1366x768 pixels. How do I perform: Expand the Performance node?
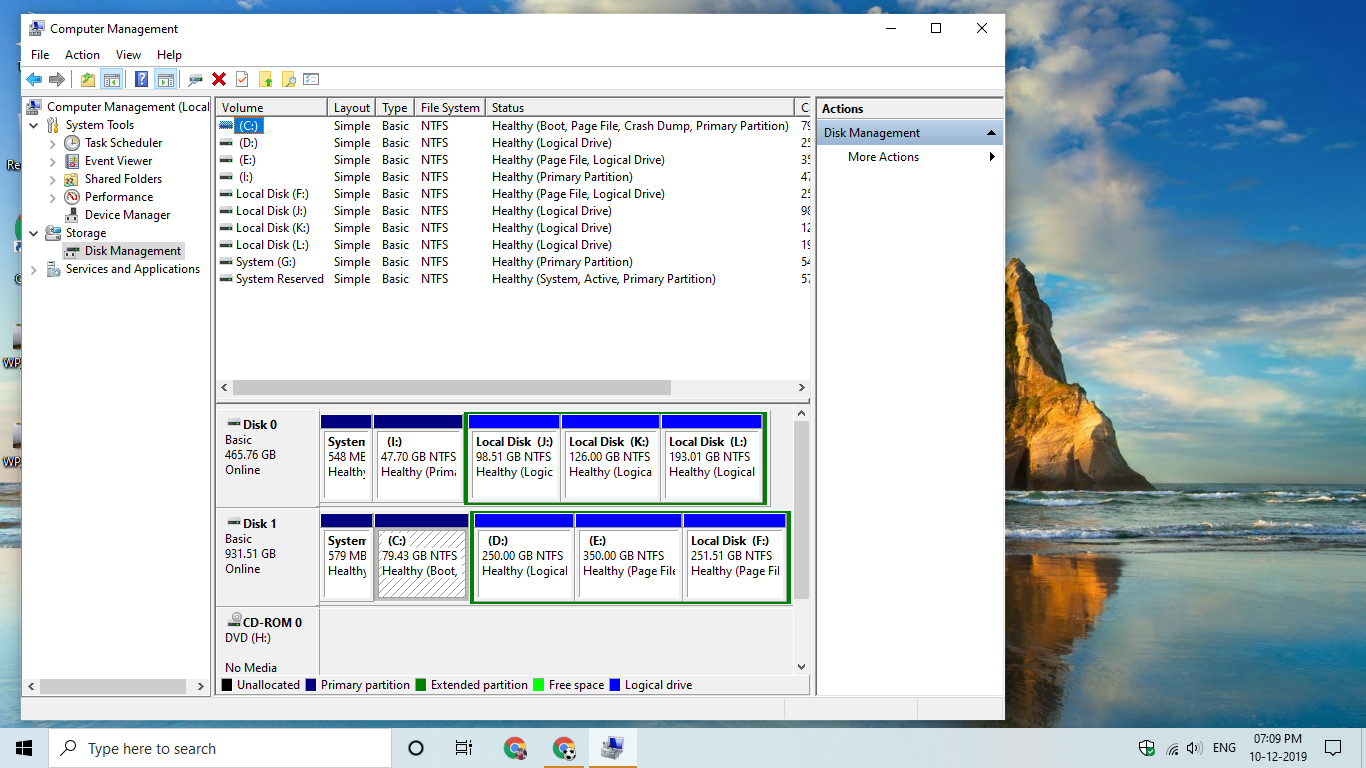coord(53,197)
